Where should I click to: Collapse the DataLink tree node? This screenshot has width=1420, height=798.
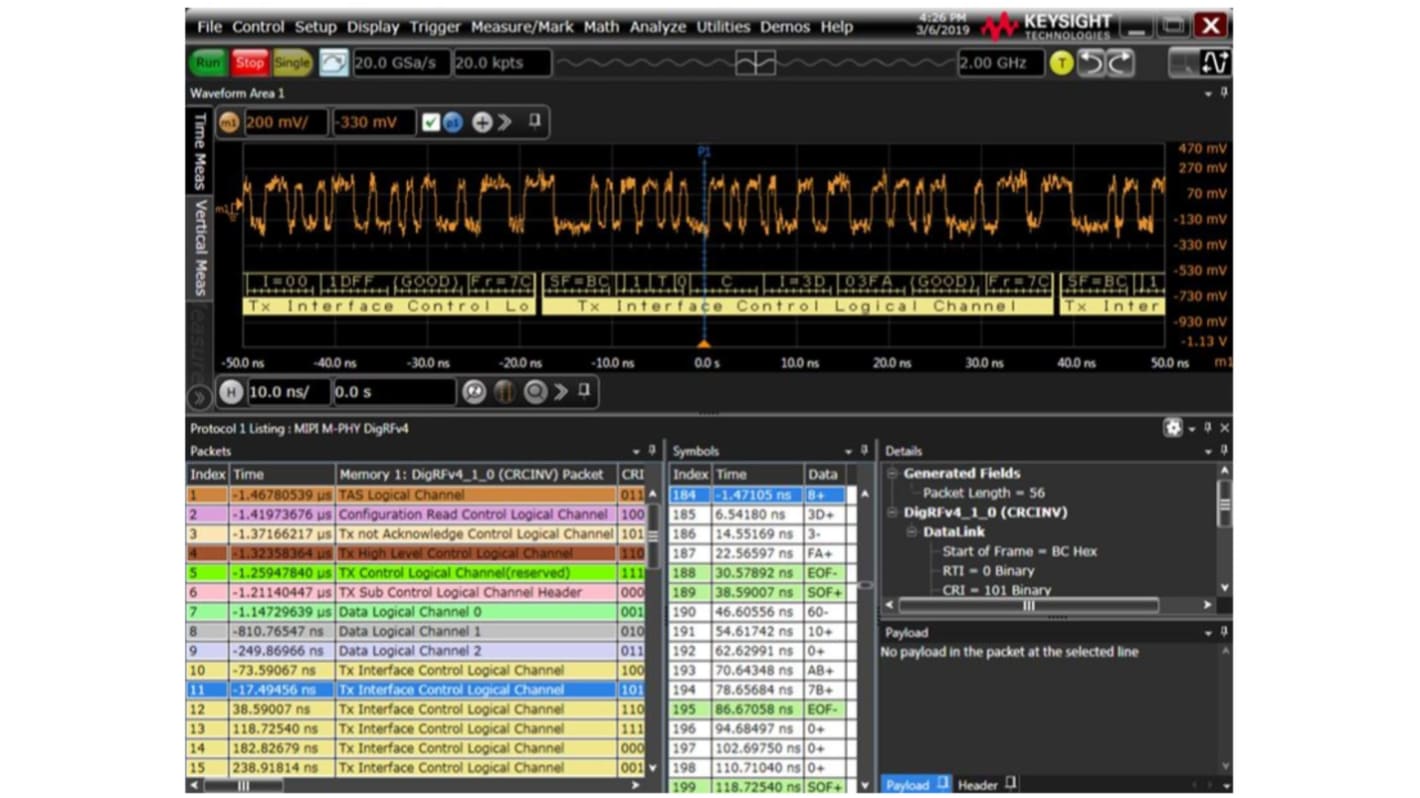(x=912, y=532)
